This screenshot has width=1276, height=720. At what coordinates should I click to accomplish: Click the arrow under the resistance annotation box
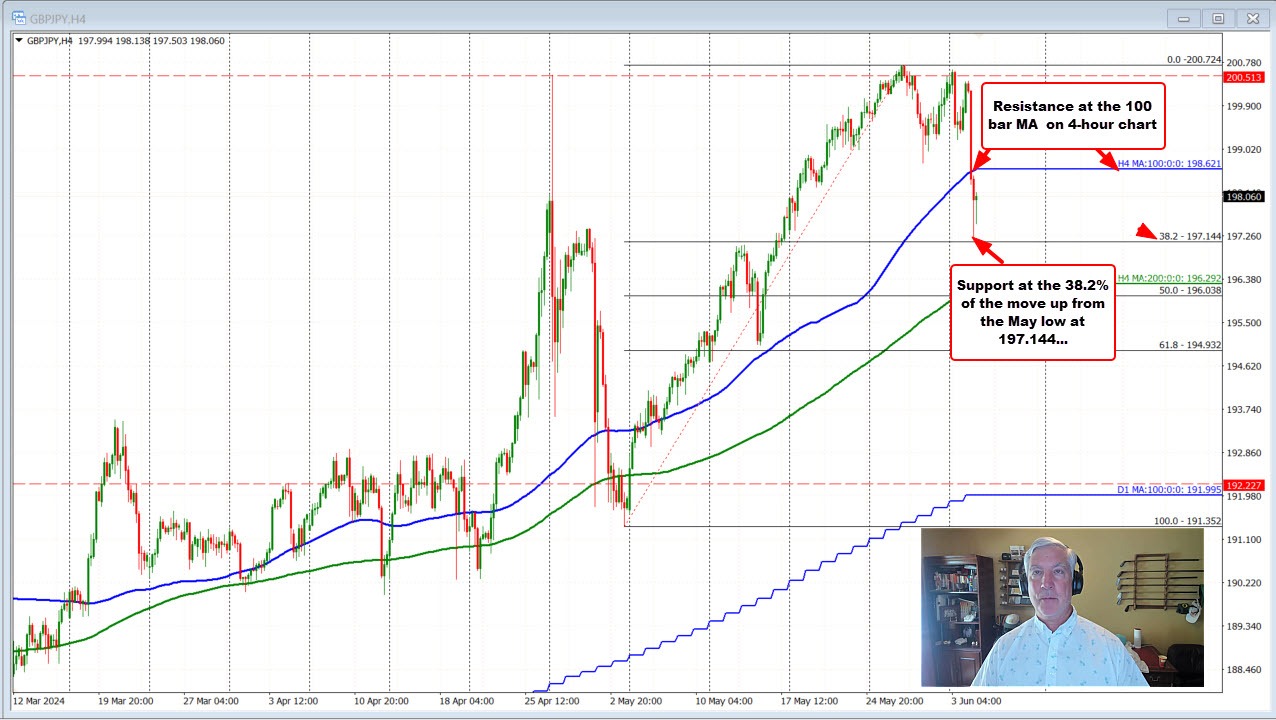1110,157
